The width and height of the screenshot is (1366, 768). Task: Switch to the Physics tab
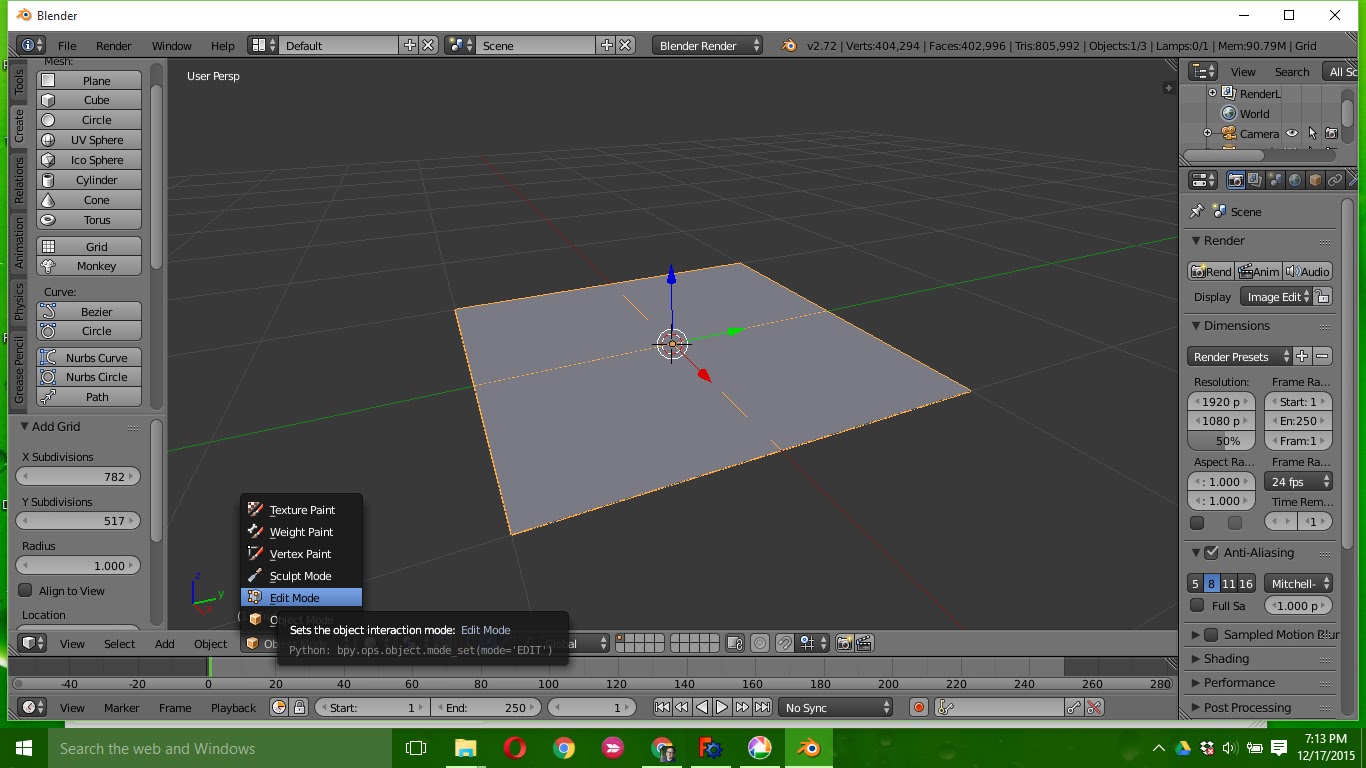[19, 301]
